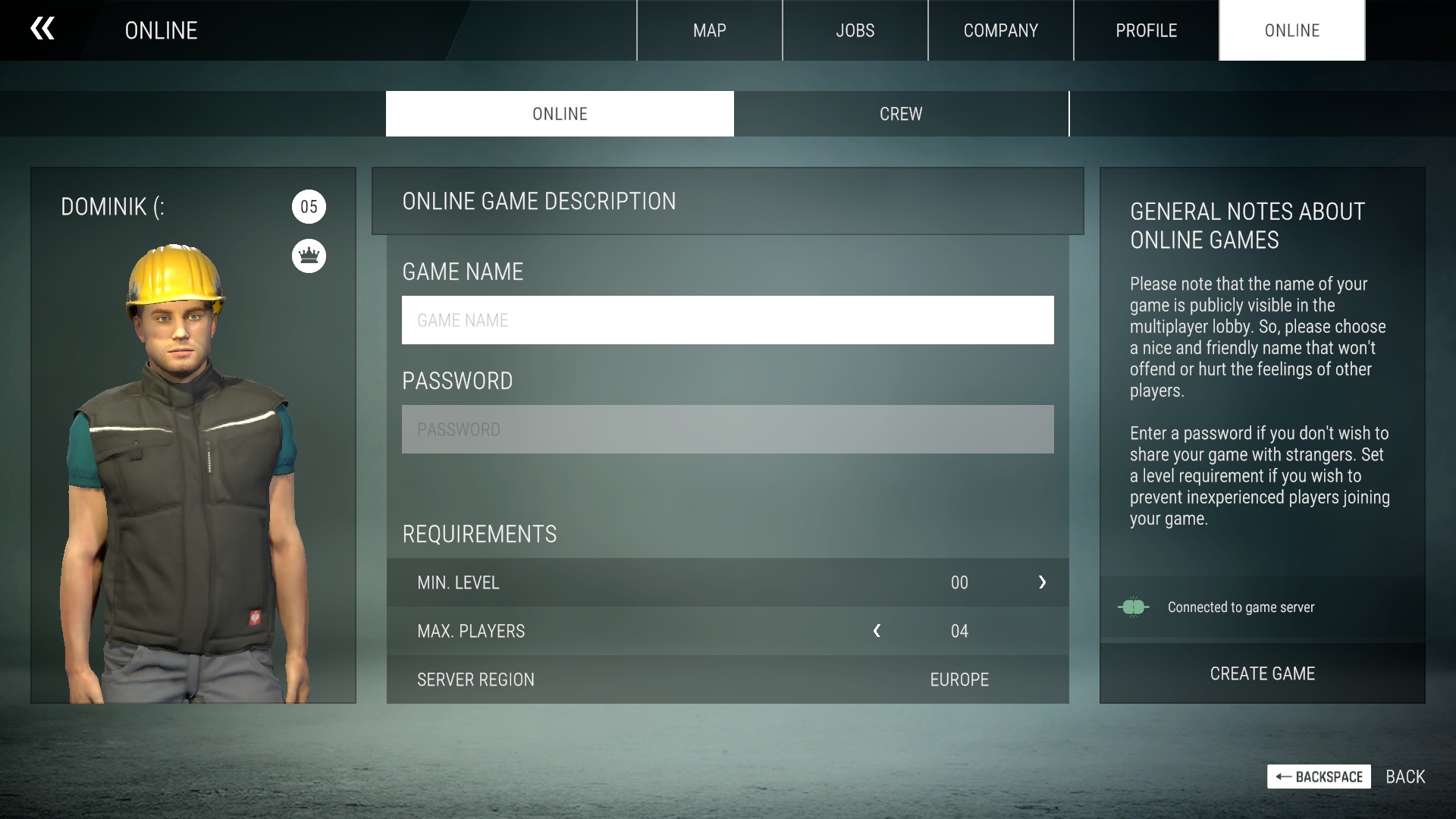Click the green server connection plug icon
The image size is (1456, 819).
1133,607
